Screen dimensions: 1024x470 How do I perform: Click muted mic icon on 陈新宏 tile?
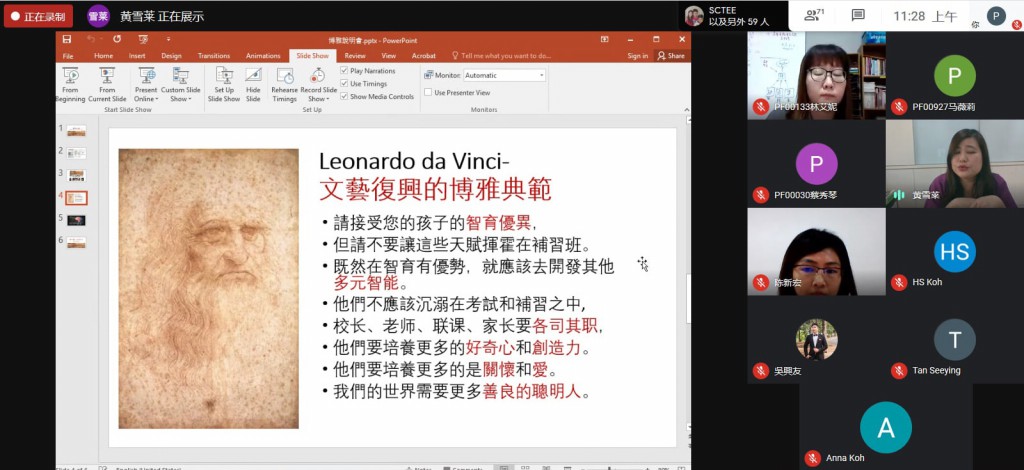760,283
